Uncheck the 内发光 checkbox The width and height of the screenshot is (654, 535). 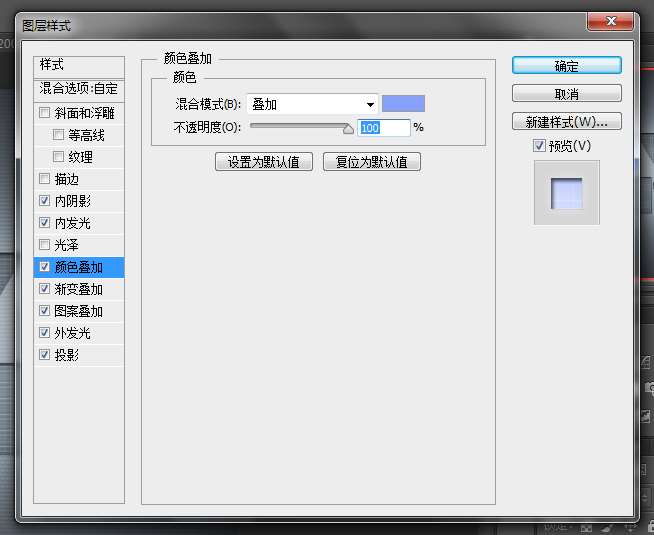pos(44,223)
